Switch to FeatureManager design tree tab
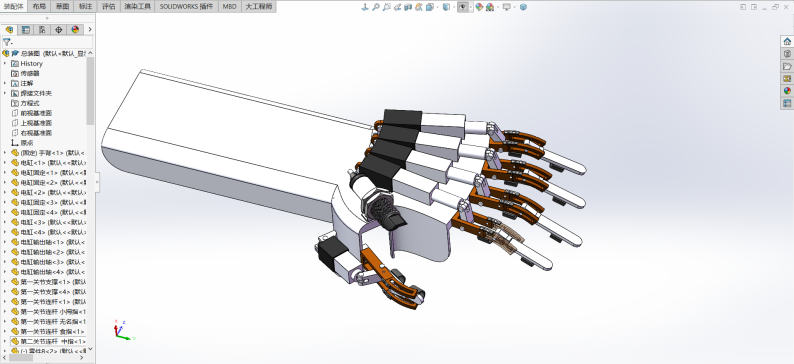The width and height of the screenshot is (794, 364). click(x=9, y=29)
